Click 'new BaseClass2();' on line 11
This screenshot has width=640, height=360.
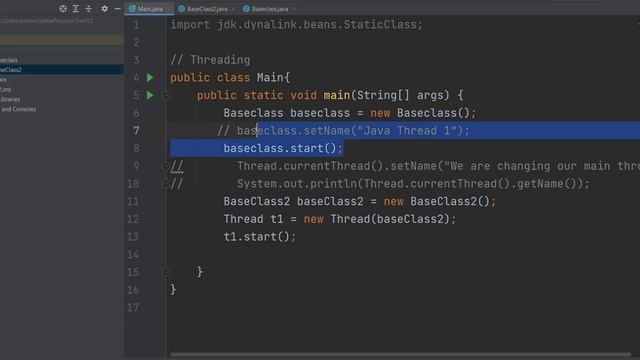440,201
